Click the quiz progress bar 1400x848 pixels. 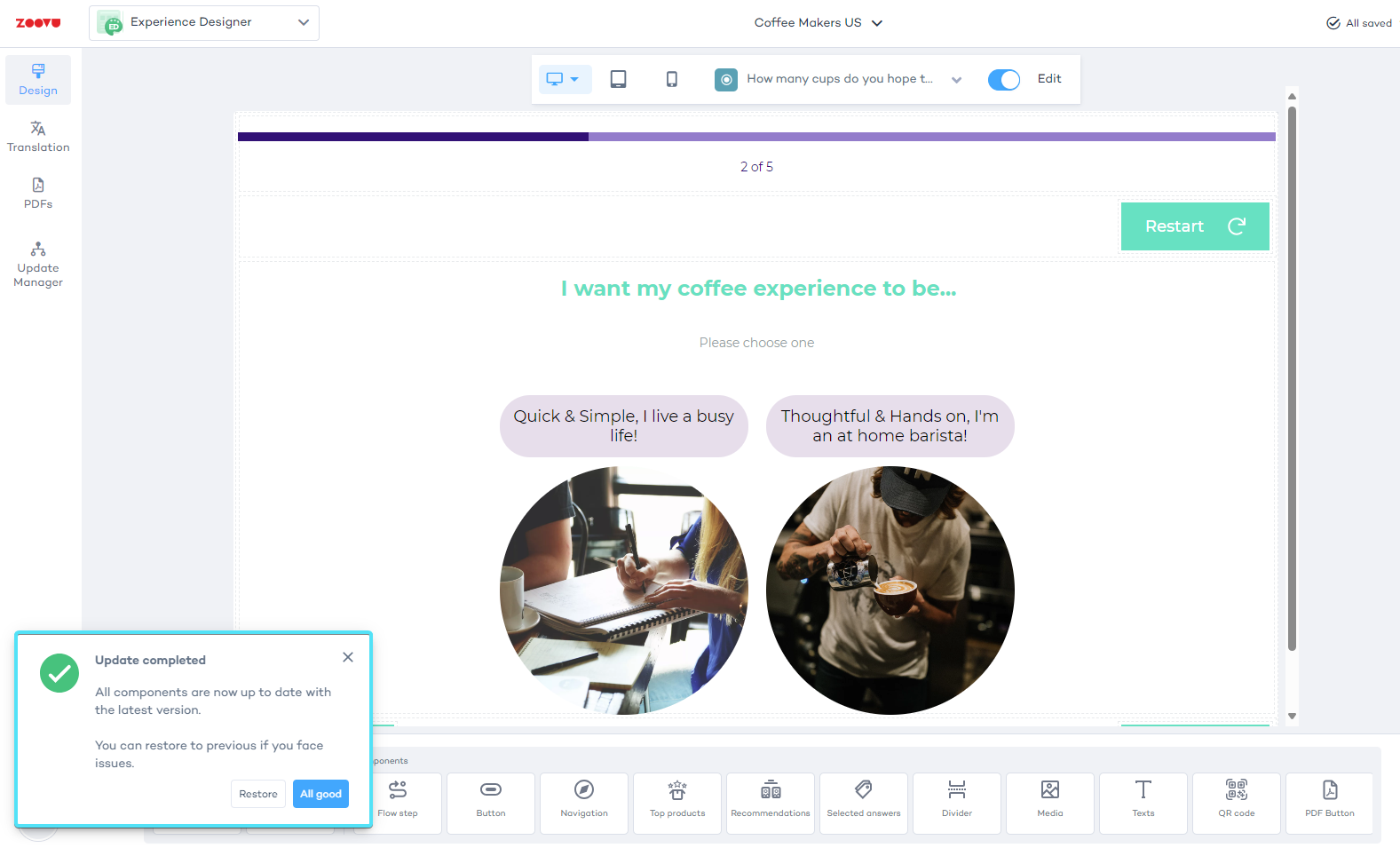point(756,137)
